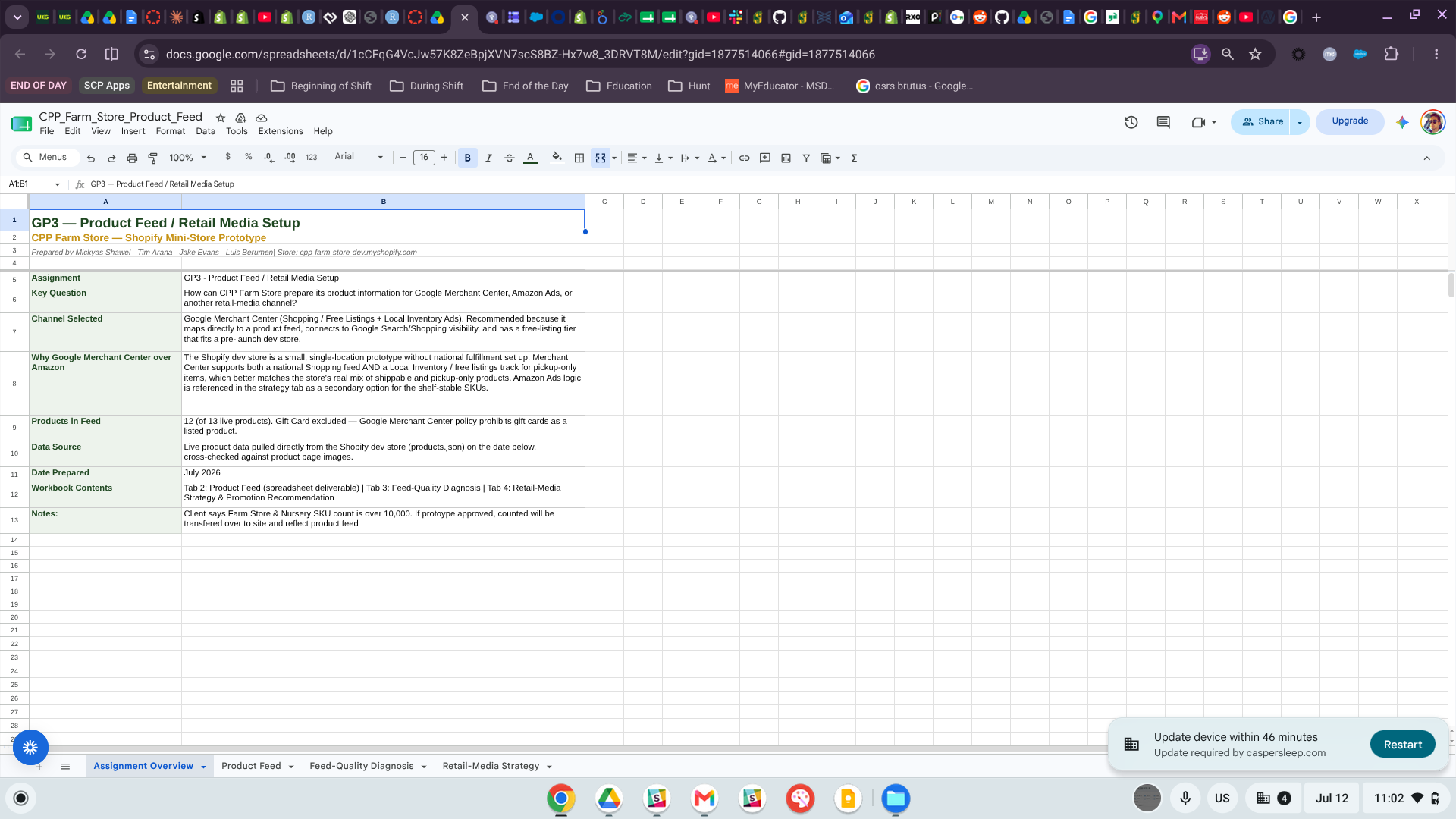Toggle merge cells for A1:B1
Viewport: 1456px width, 819px height.
tap(601, 158)
